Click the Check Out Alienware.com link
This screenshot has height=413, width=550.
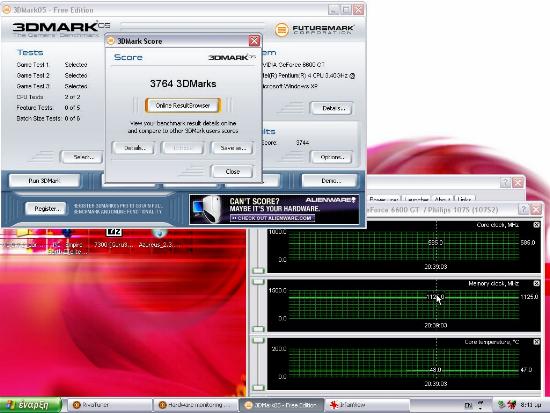(273, 218)
